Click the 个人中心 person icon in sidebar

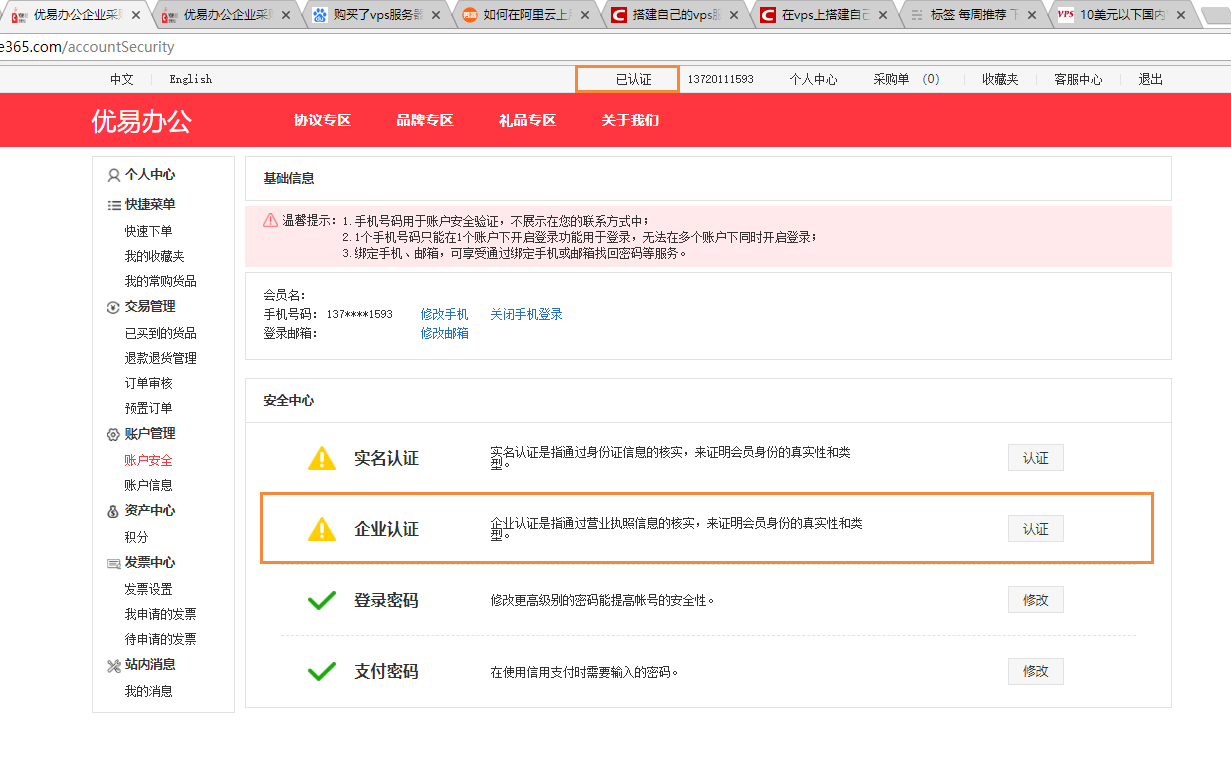[x=114, y=175]
